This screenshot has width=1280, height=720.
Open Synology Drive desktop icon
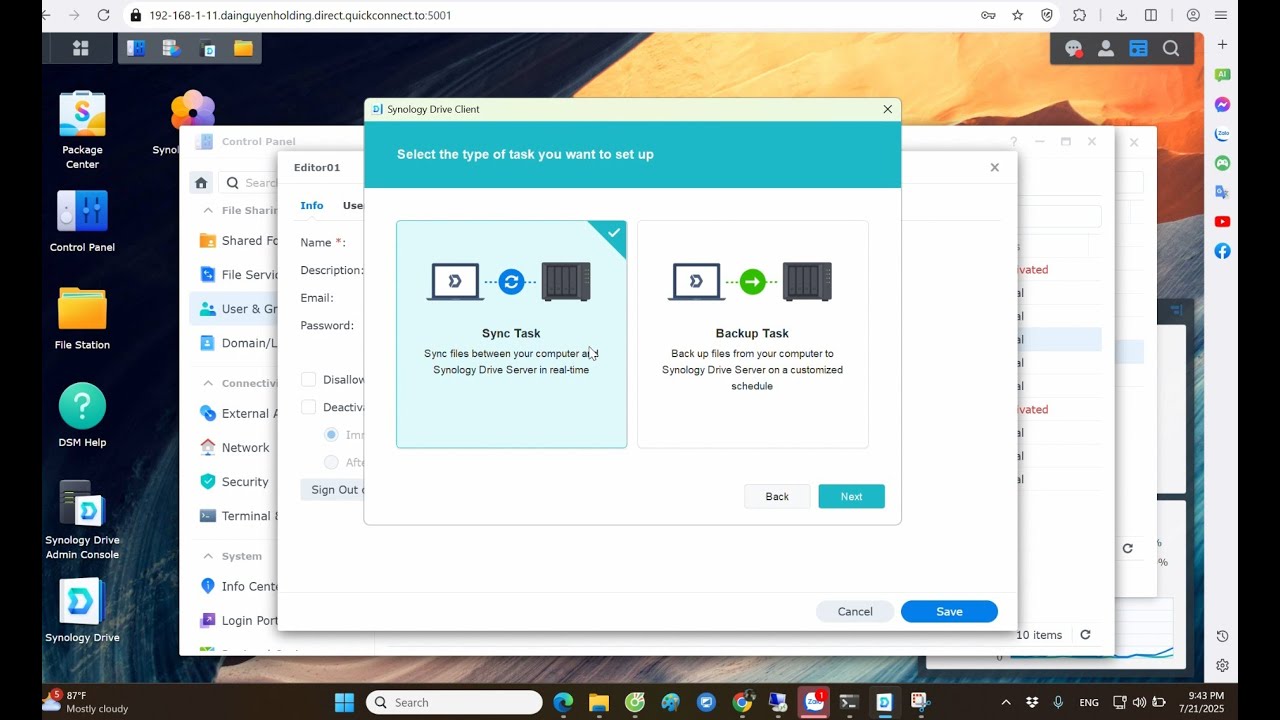click(x=82, y=610)
